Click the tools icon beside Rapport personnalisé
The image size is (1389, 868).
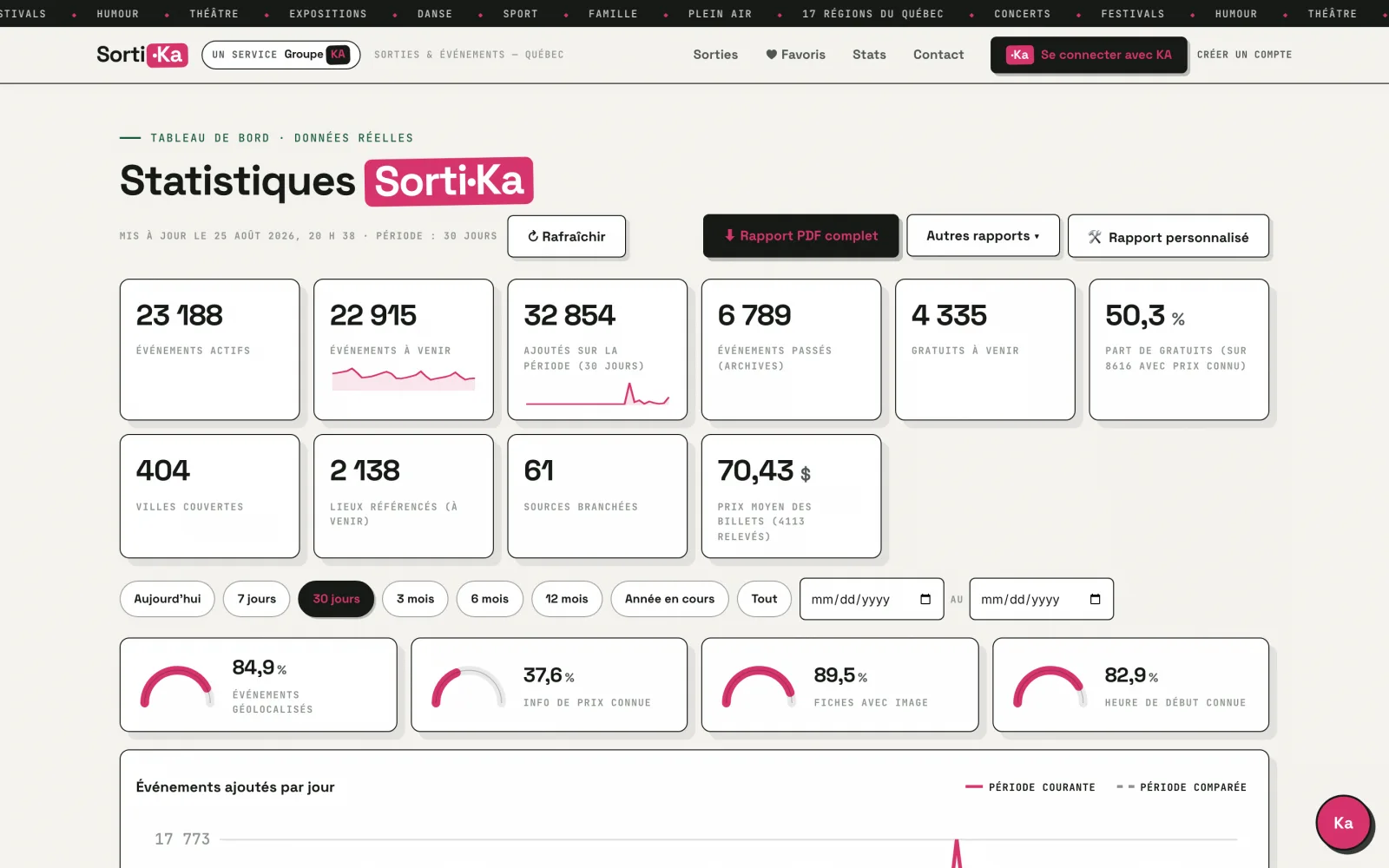pos(1095,237)
